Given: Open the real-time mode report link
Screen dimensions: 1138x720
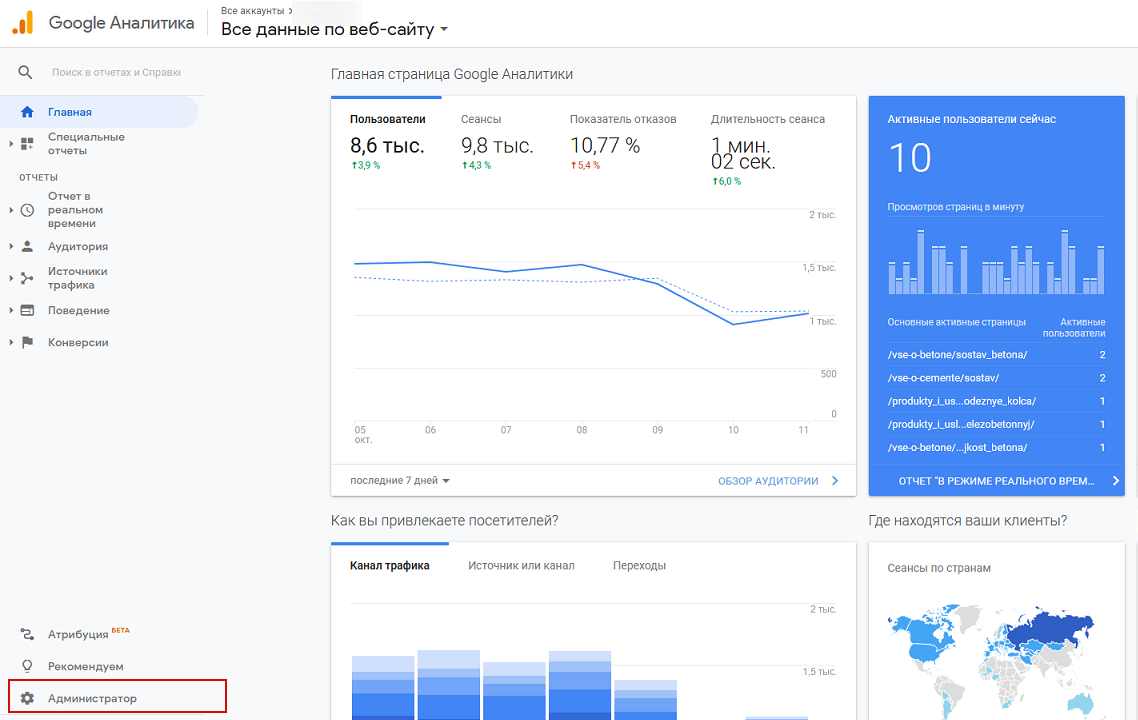Looking at the screenshot, I should click(x=996, y=480).
